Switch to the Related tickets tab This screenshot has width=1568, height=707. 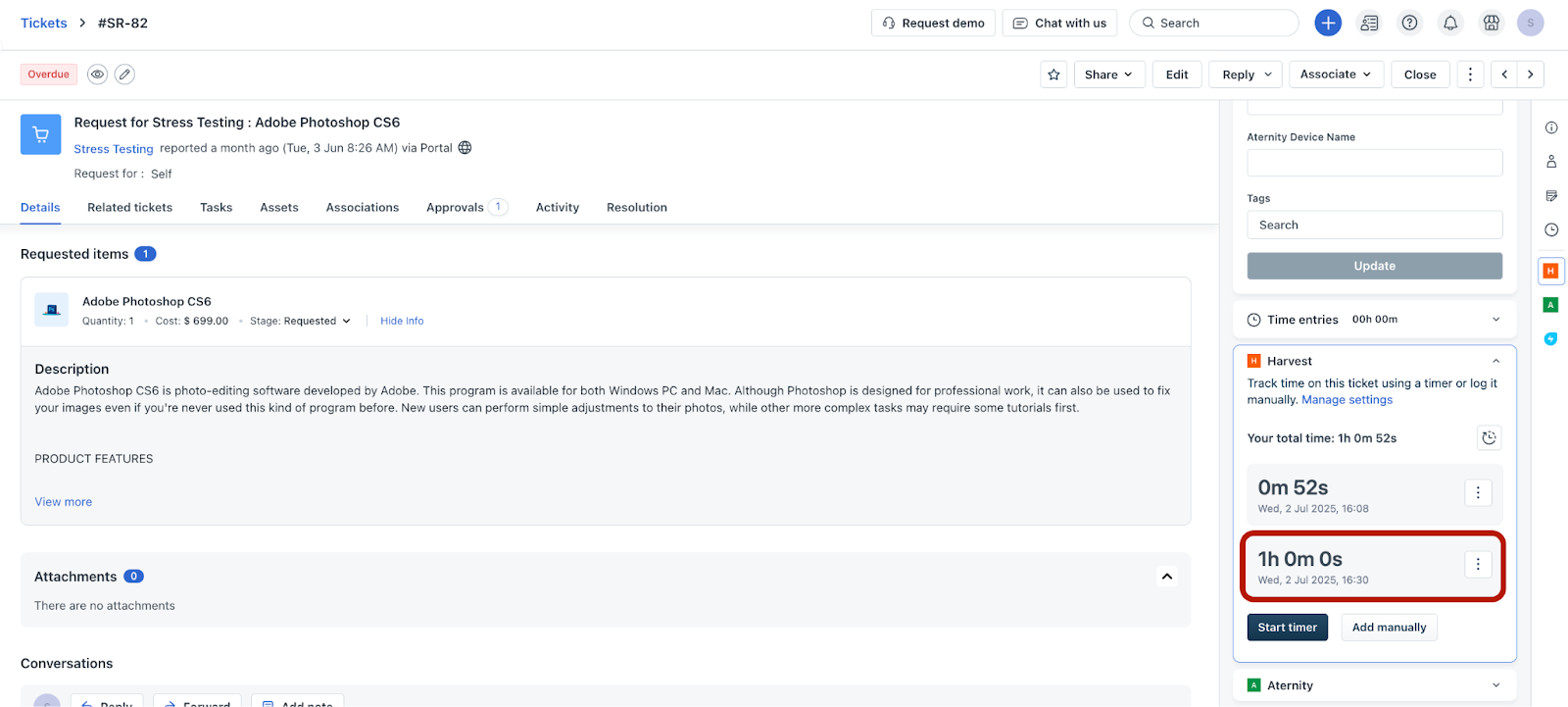[x=129, y=208]
